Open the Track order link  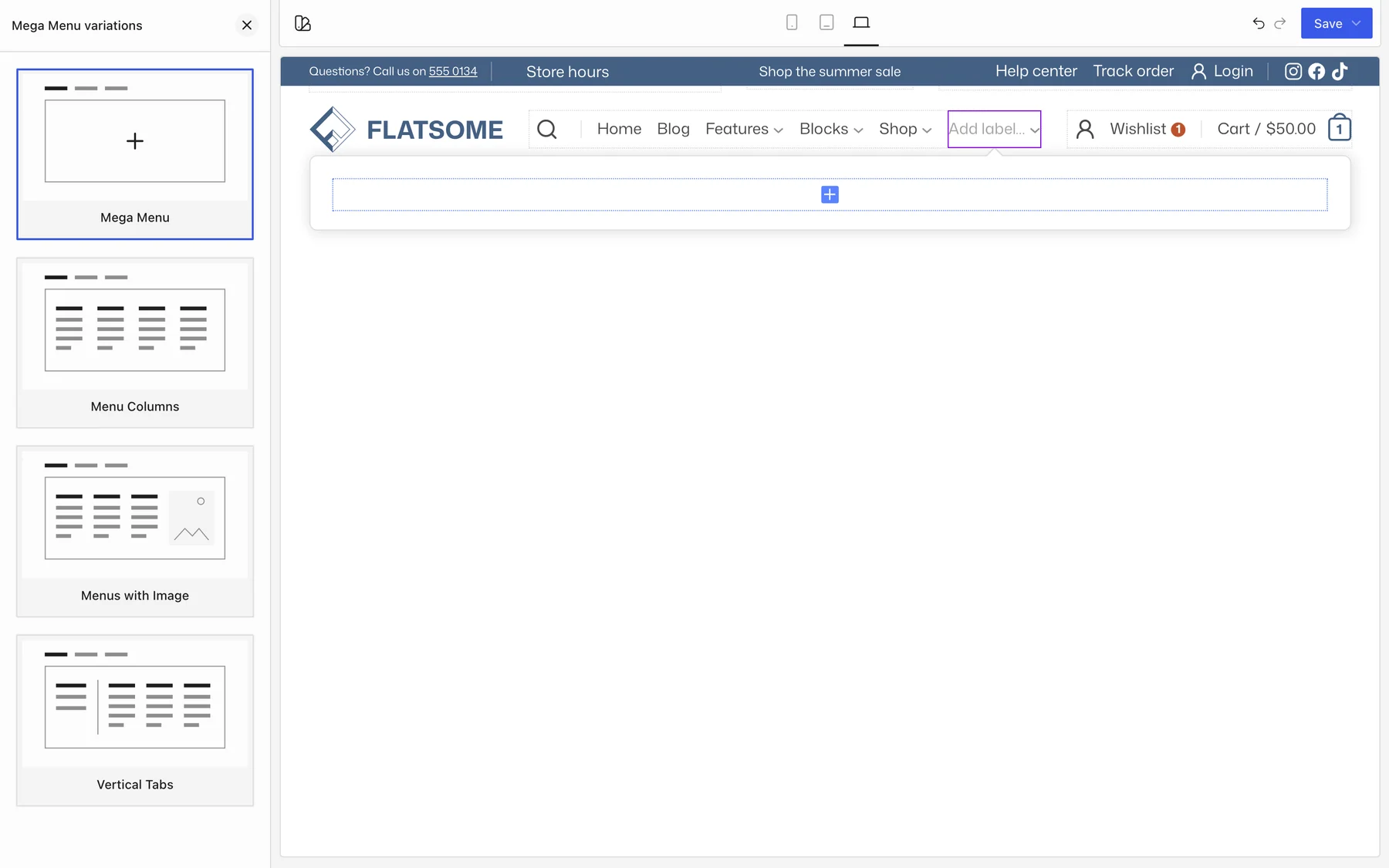[x=1133, y=71]
